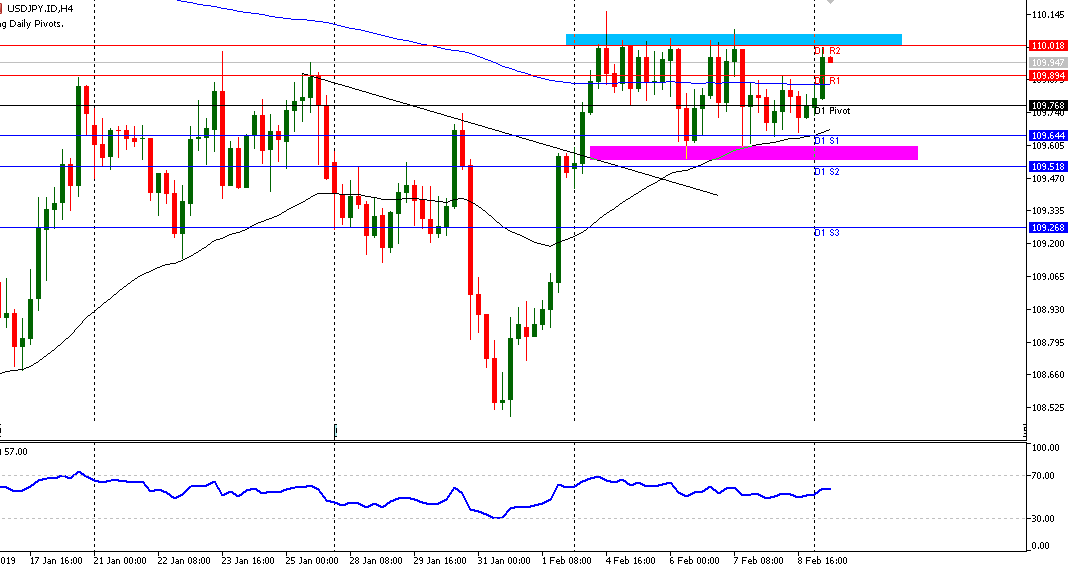Viewport: 1073px width, 571px height.
Task: Select the D1 S3 label
Action: [x=827, y=233]
